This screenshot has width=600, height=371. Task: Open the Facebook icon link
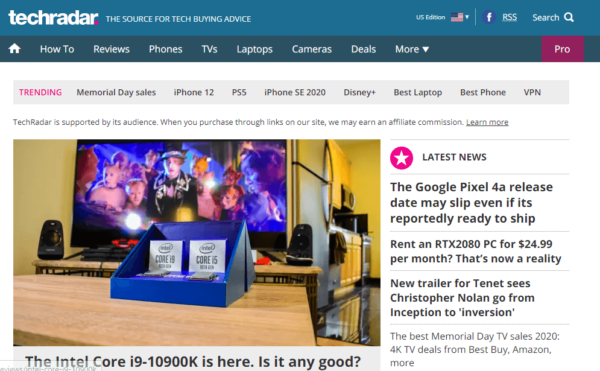point(489,17)
